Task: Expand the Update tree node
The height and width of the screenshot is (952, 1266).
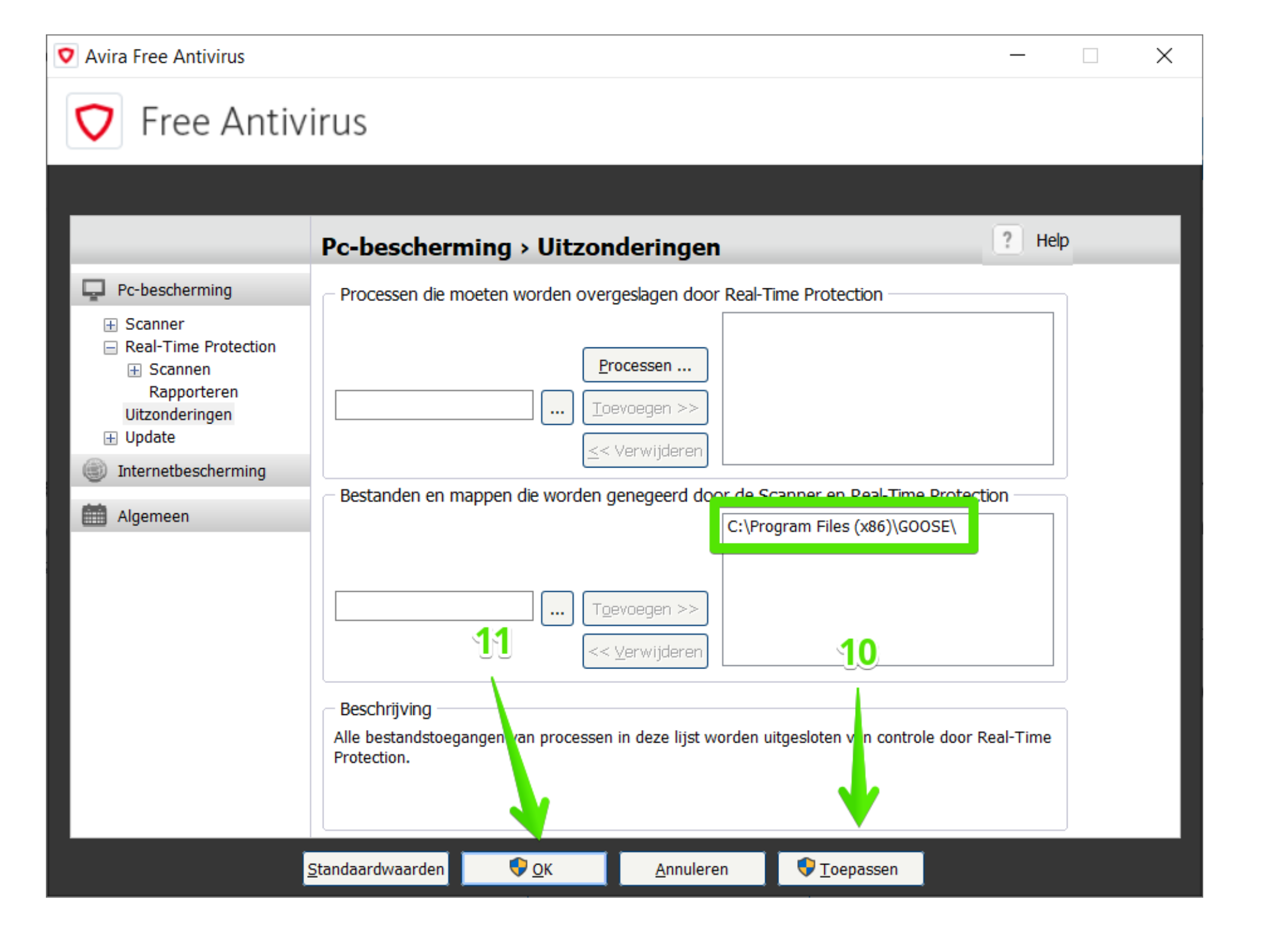Action: pyautogui.click(x=110, y=438)
